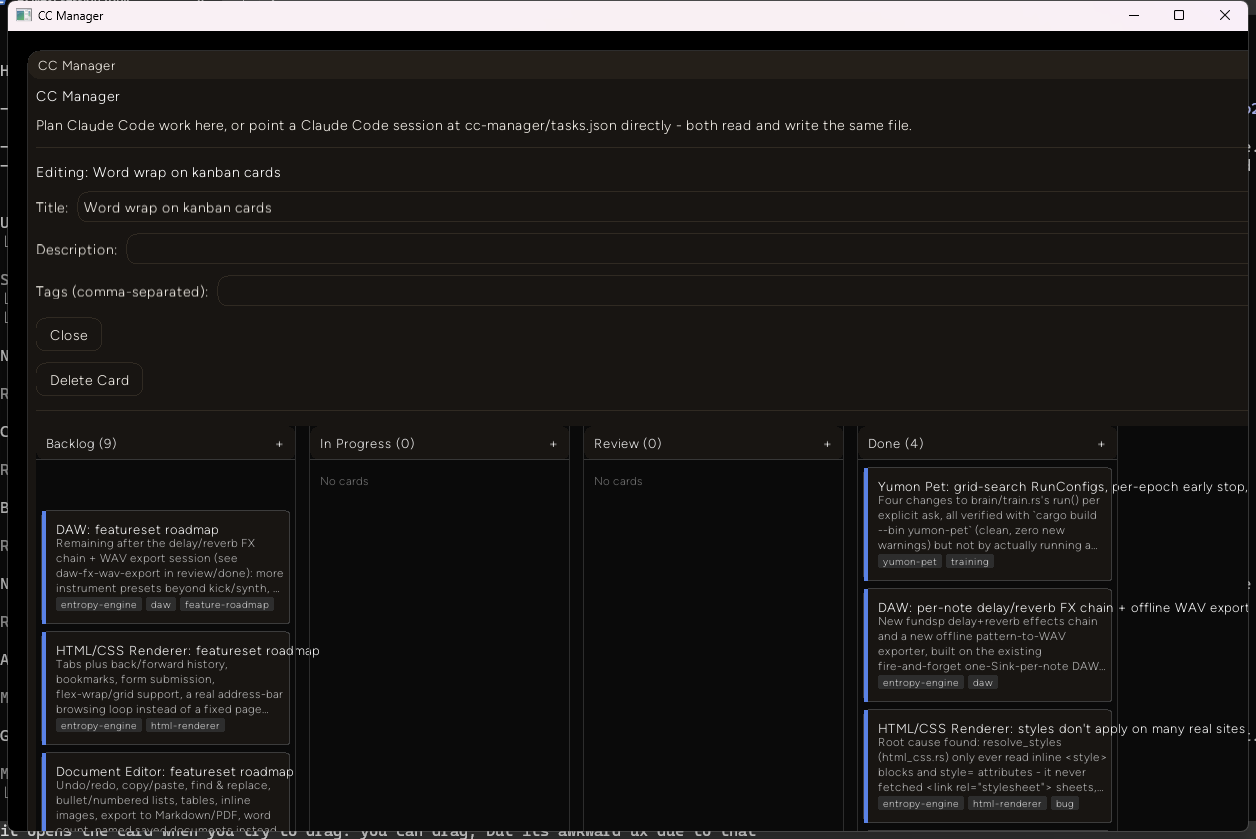Click the bug tag on styles card
This screenshot has height=839, width=1256.
[1064, 804]
